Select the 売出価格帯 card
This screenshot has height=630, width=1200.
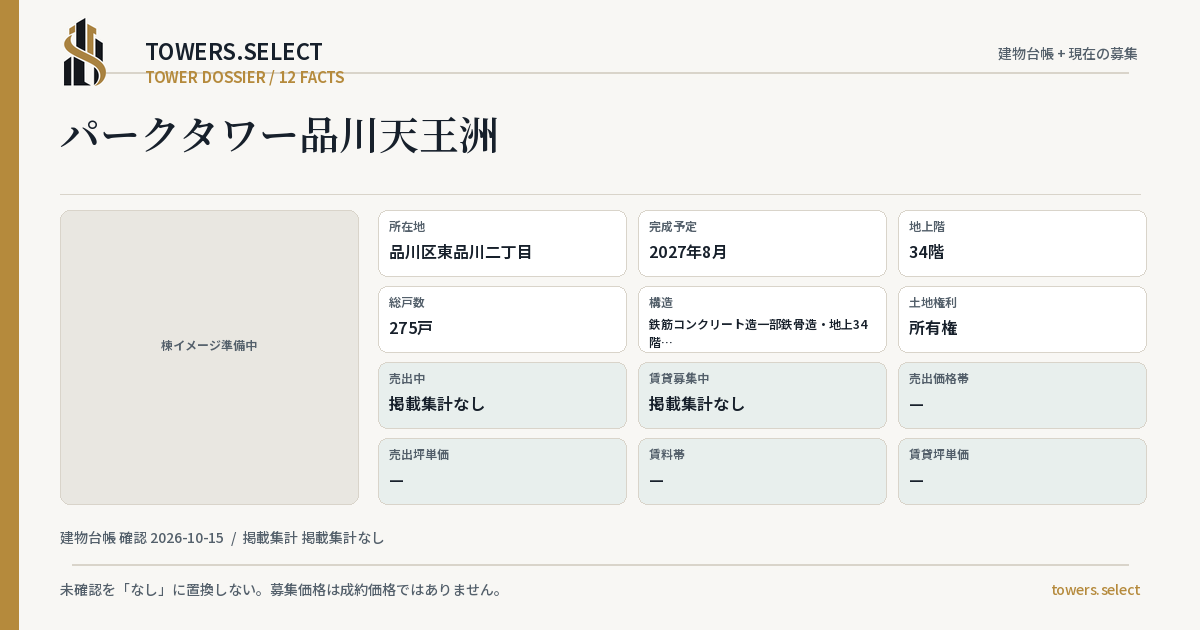[1022, 395]
